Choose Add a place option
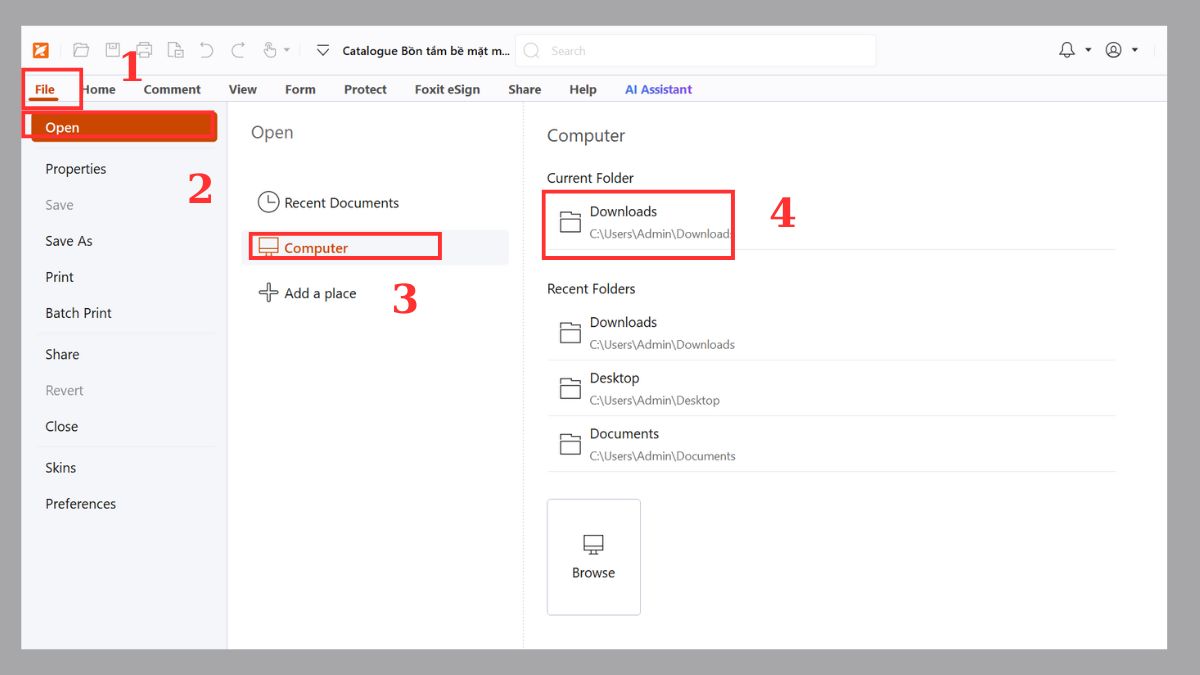 (x=319, y=293)
